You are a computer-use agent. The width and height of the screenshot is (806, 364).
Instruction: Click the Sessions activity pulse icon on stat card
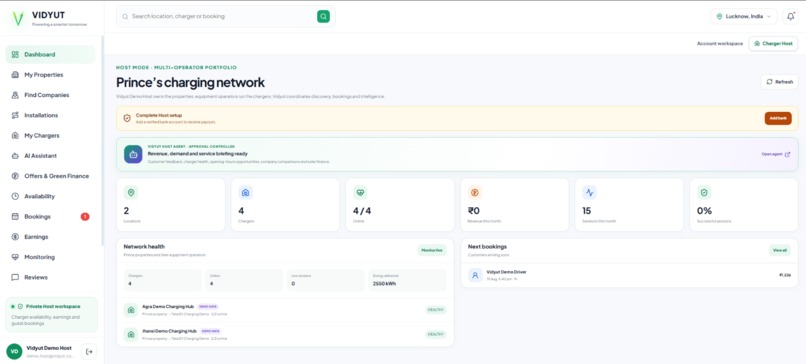pyautogui.click(x=589, y=193)
